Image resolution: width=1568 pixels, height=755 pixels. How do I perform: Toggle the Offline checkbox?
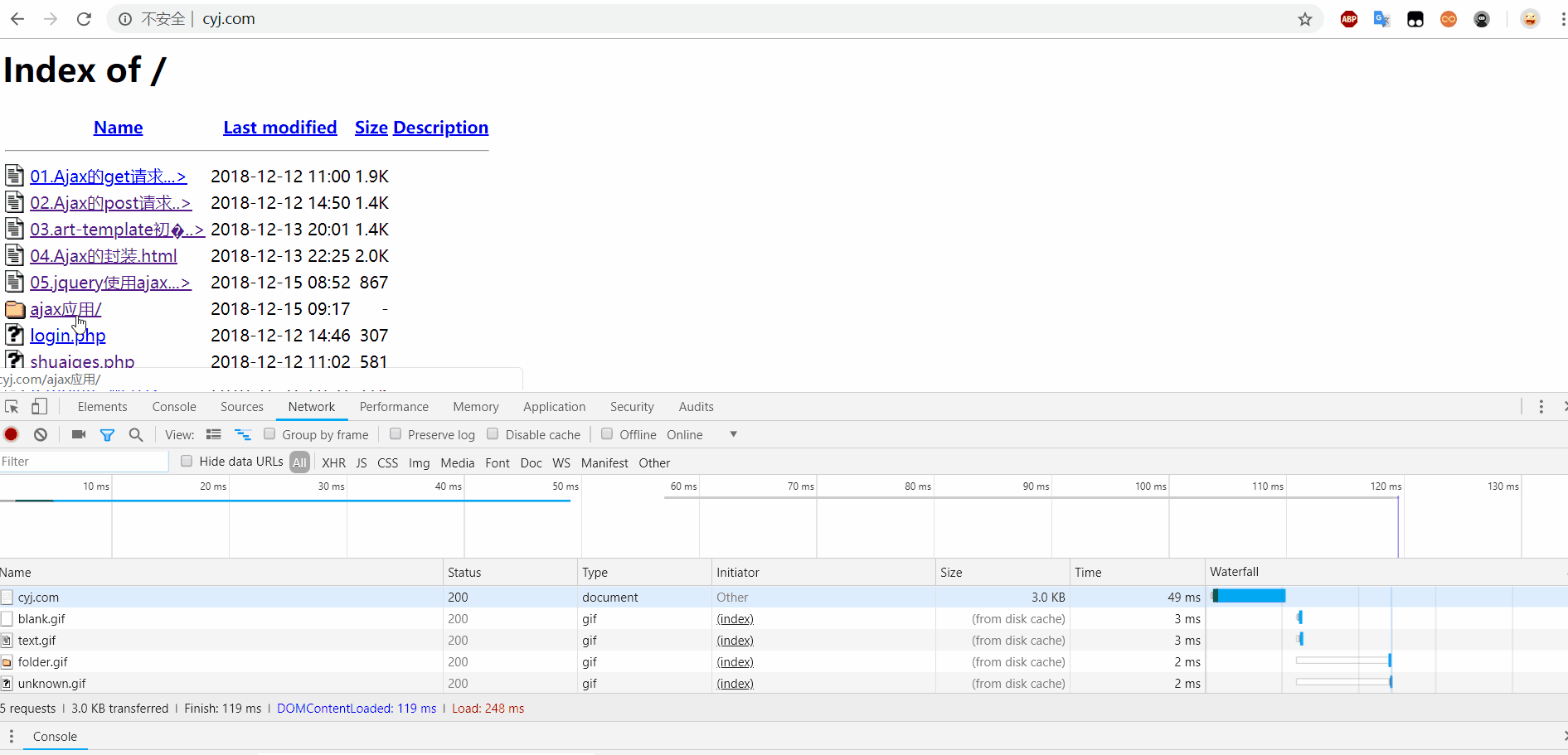(607, 433)
